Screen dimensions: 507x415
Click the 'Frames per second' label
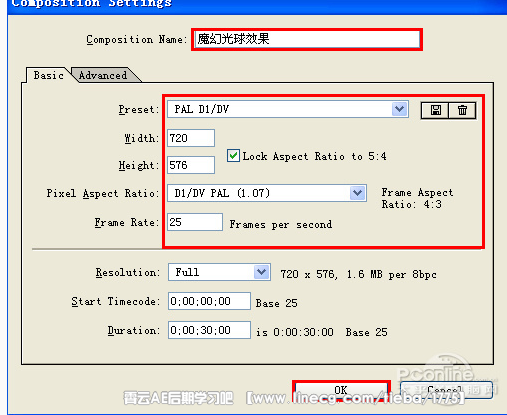[281, 224]
